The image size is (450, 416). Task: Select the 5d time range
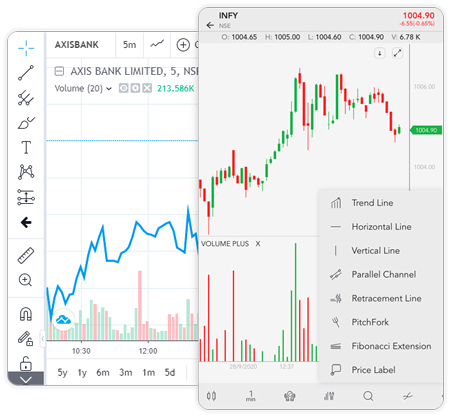click(170, 372)
